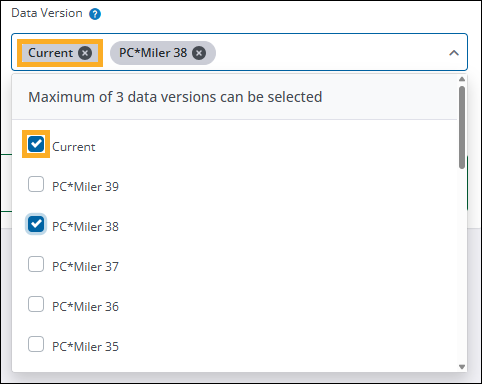Click the 'PC*Miler 39' option label
482x384 pixels.
pos(85,187)
